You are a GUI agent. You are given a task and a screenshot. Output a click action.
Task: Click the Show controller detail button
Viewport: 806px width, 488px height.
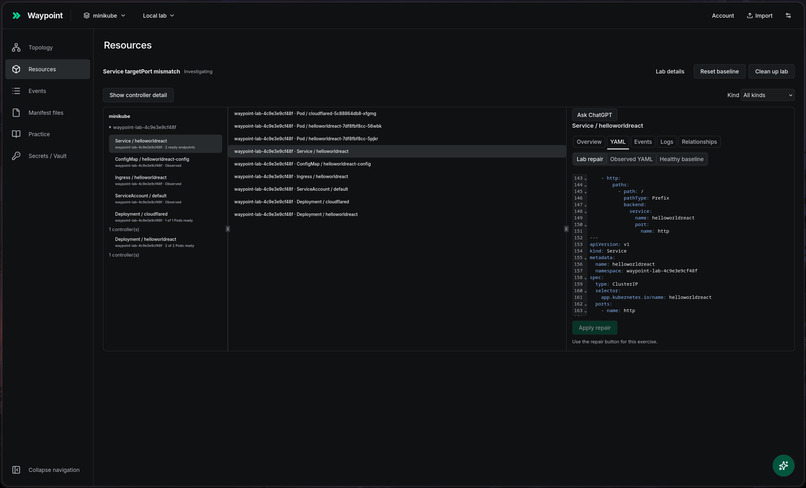tap(138, 95)
